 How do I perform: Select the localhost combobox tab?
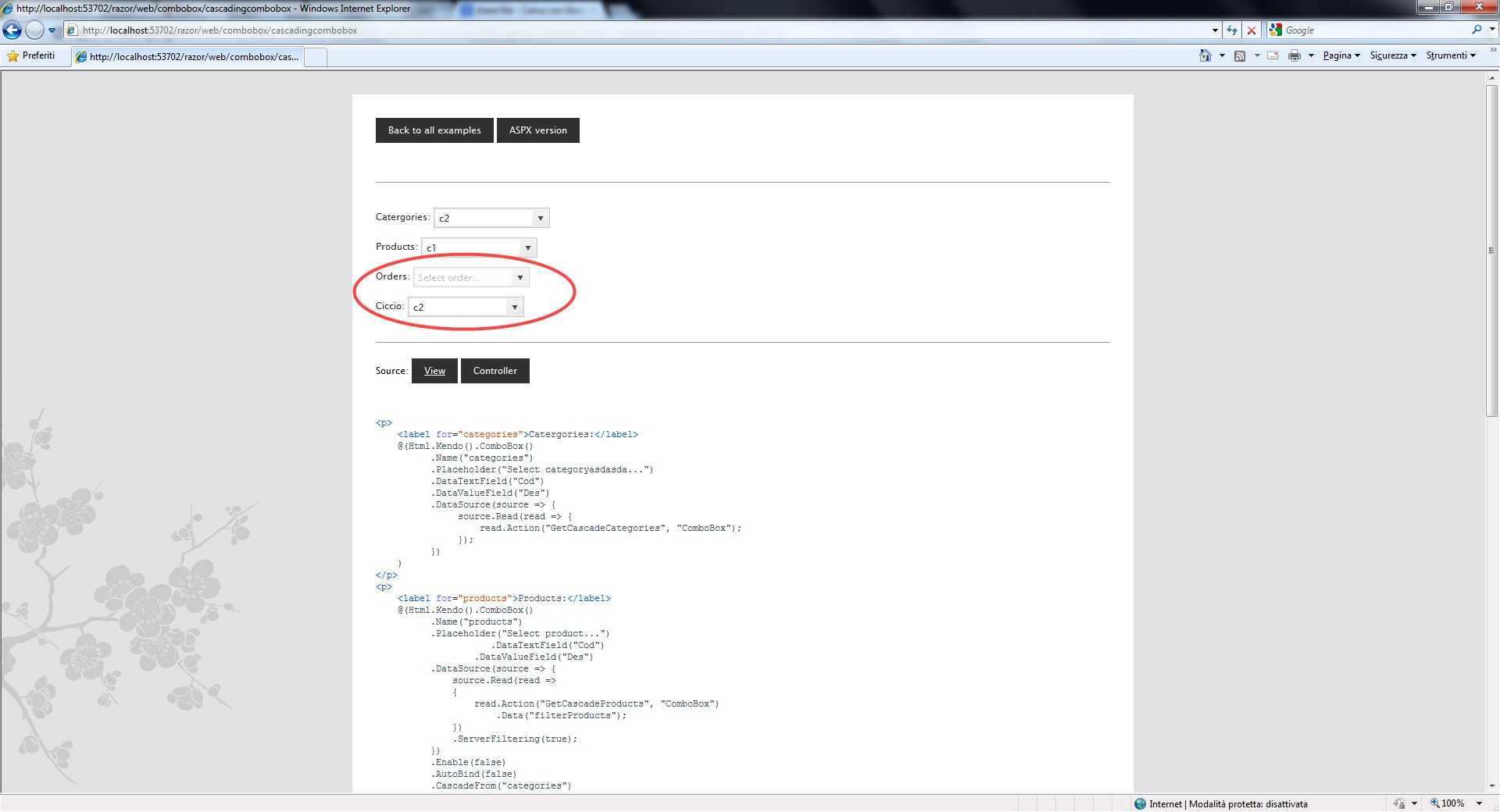pos(187,56)
